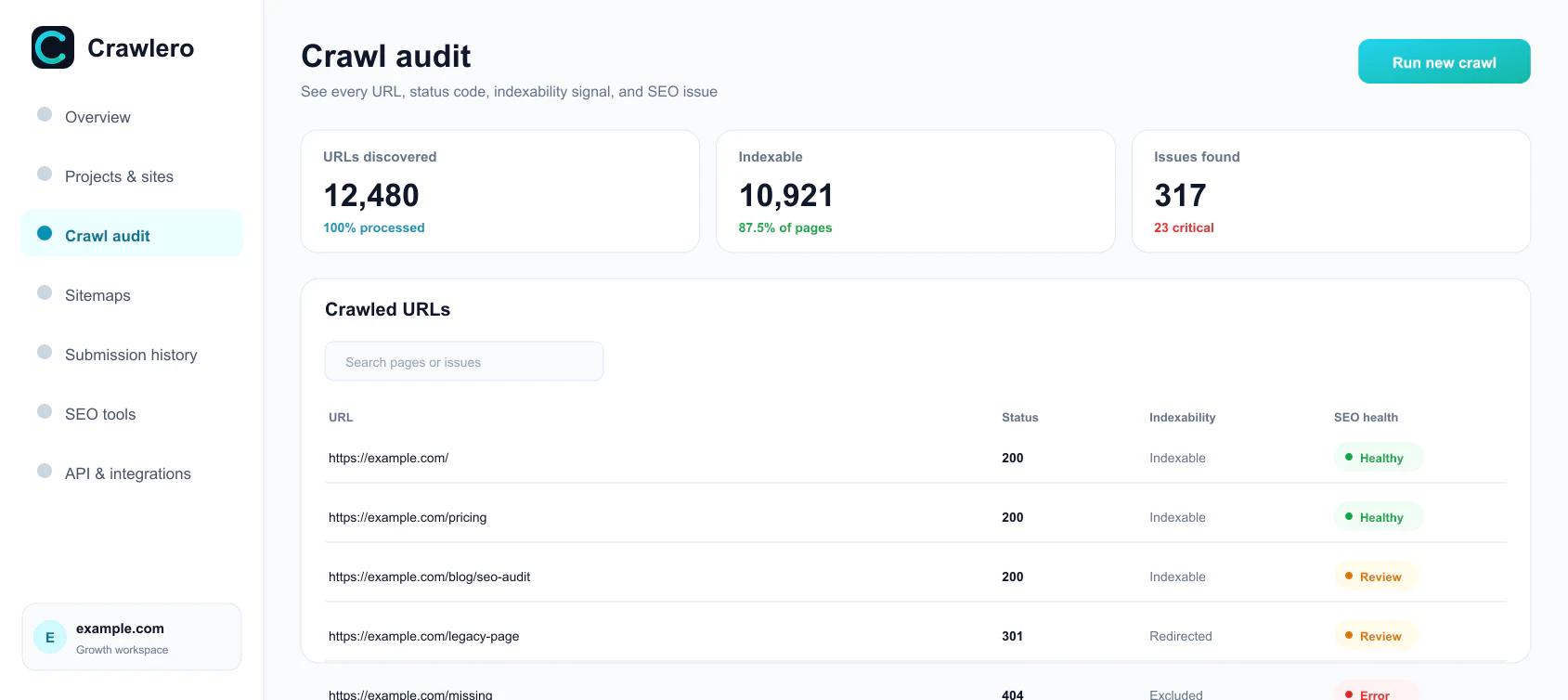Click the https://example.com/missing URL
1568x700 pixels.
[410, 694]
